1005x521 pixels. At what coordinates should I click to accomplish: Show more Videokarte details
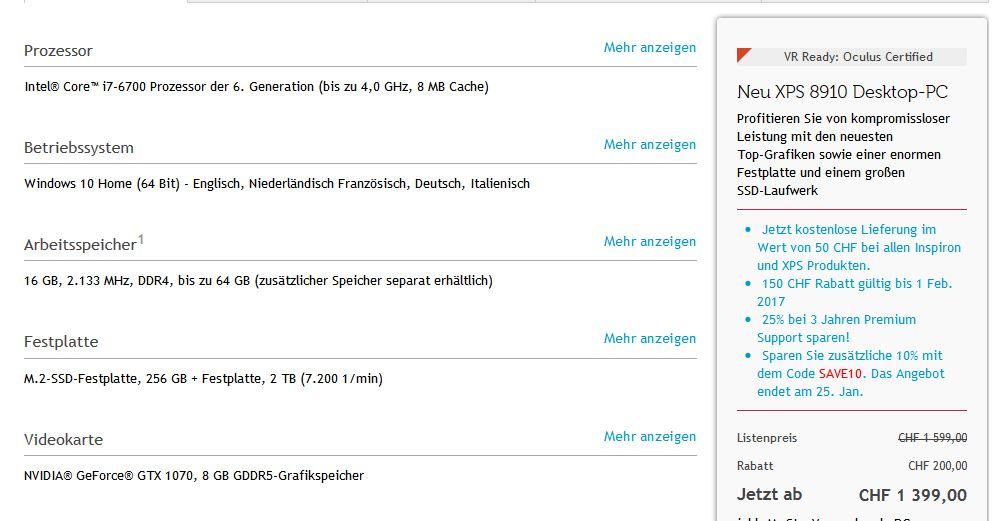[x=649, y=436]
